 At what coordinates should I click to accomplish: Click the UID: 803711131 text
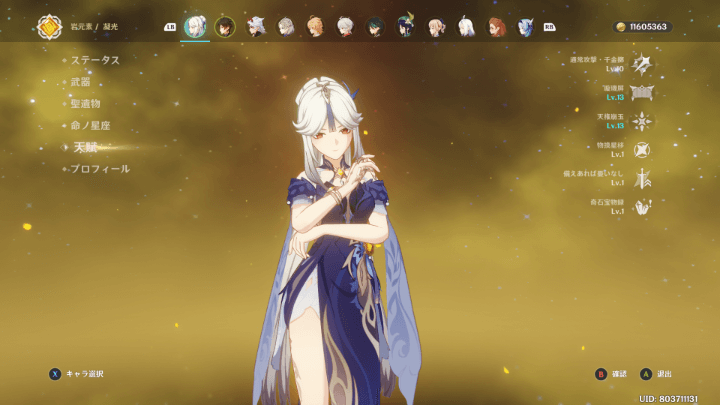pos(668,399)
